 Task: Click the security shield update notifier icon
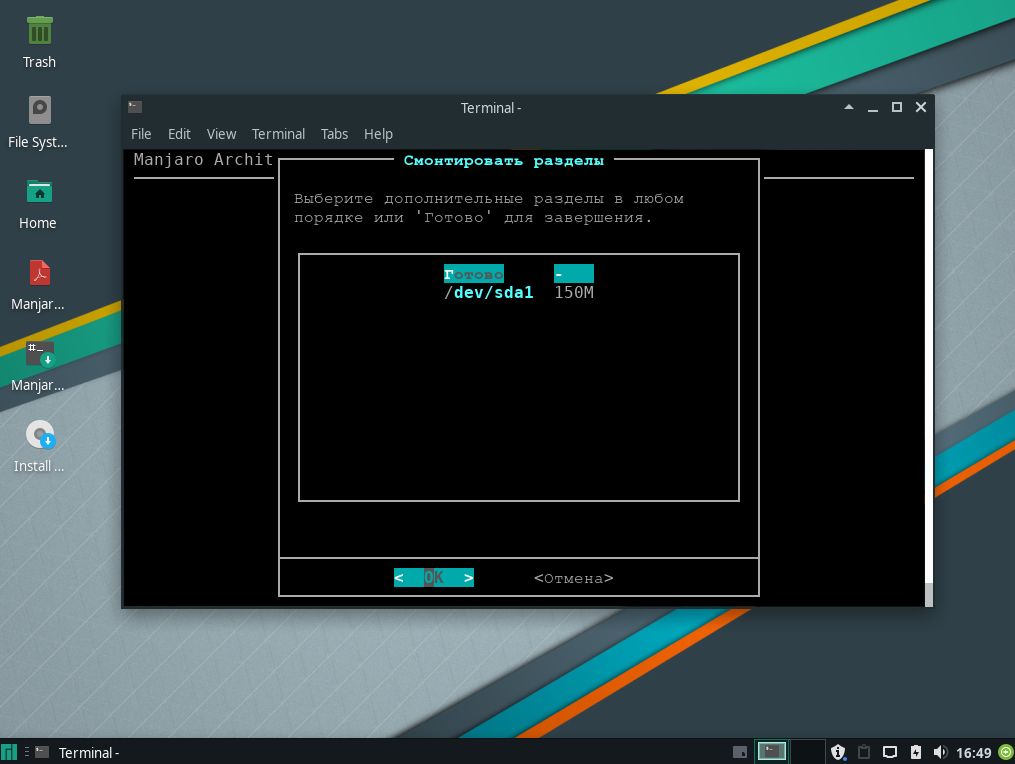click(838, 752)
